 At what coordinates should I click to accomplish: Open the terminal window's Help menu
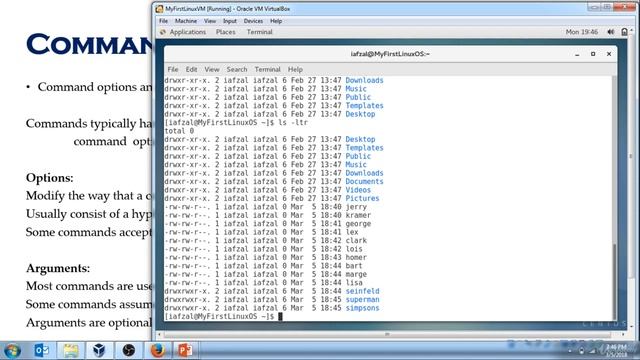coord(295,69)
